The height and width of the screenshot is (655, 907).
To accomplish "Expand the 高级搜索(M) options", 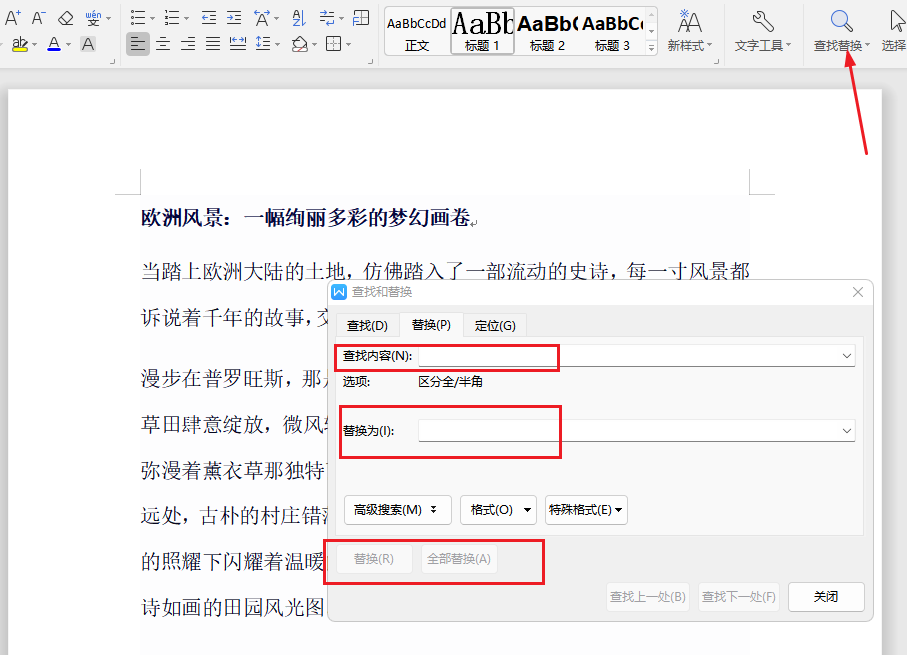I will [397, 510].
